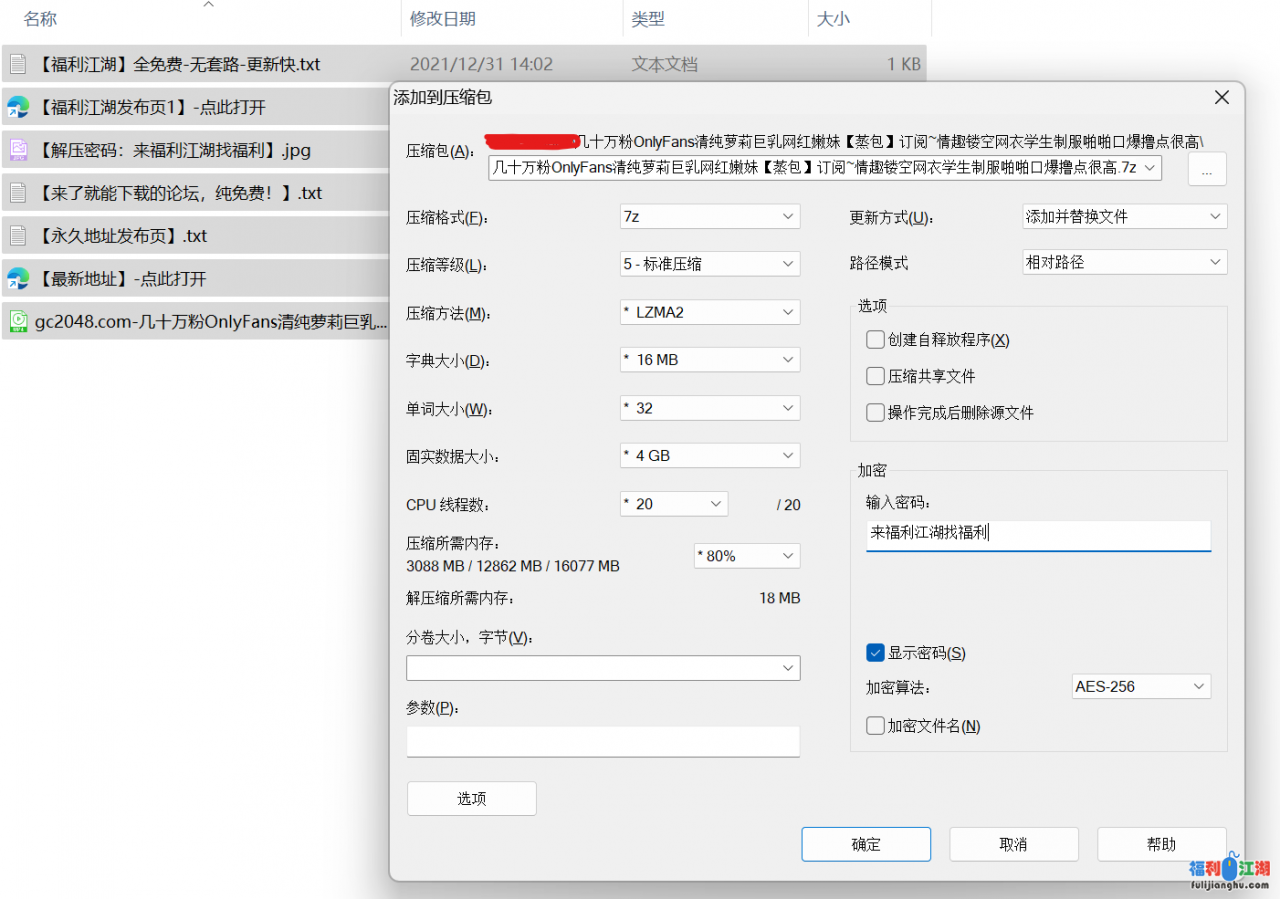Click the icon for 【来了就能下载的论坛】 text file

point(17,193)
